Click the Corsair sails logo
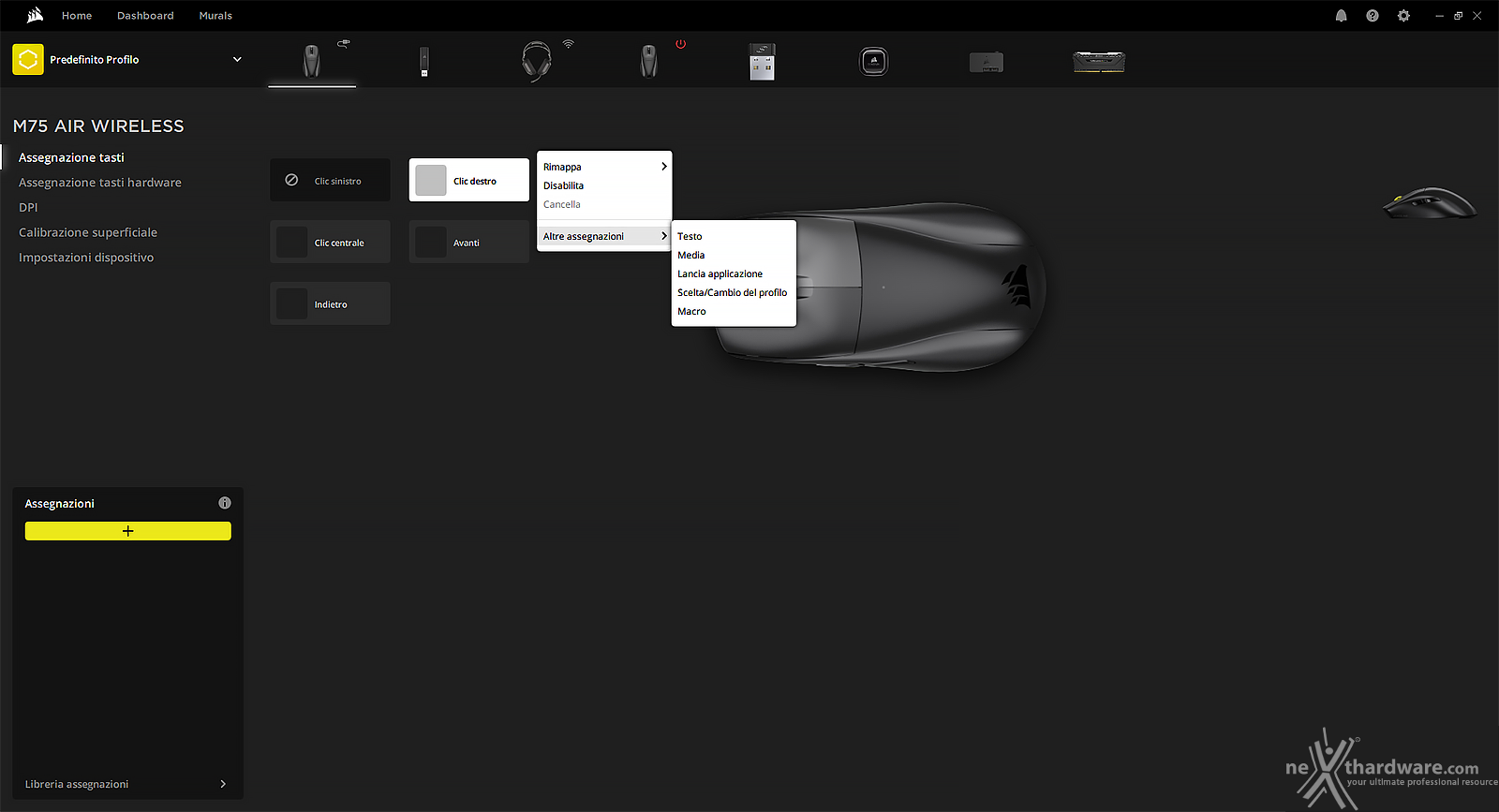Viewport: 1499px width, 812px height. click(x=35, y=15)
